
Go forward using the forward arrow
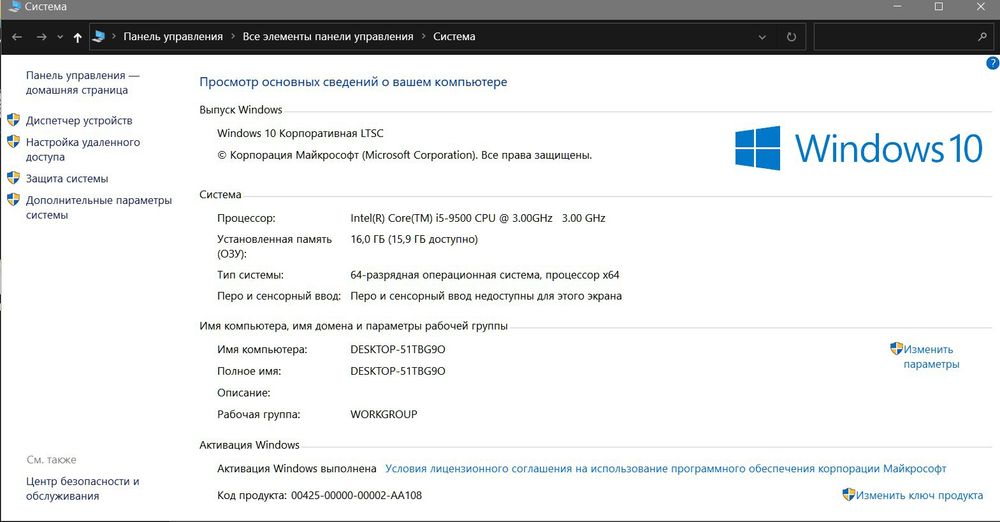(41, 37)
